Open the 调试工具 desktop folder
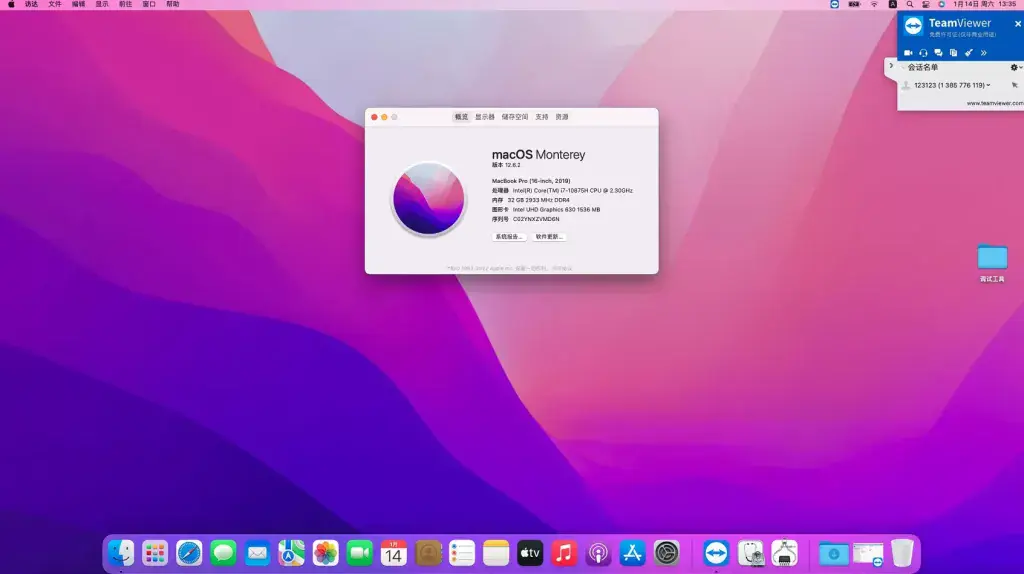Viewport: 1024px width, 574px height. click(992, 263)
